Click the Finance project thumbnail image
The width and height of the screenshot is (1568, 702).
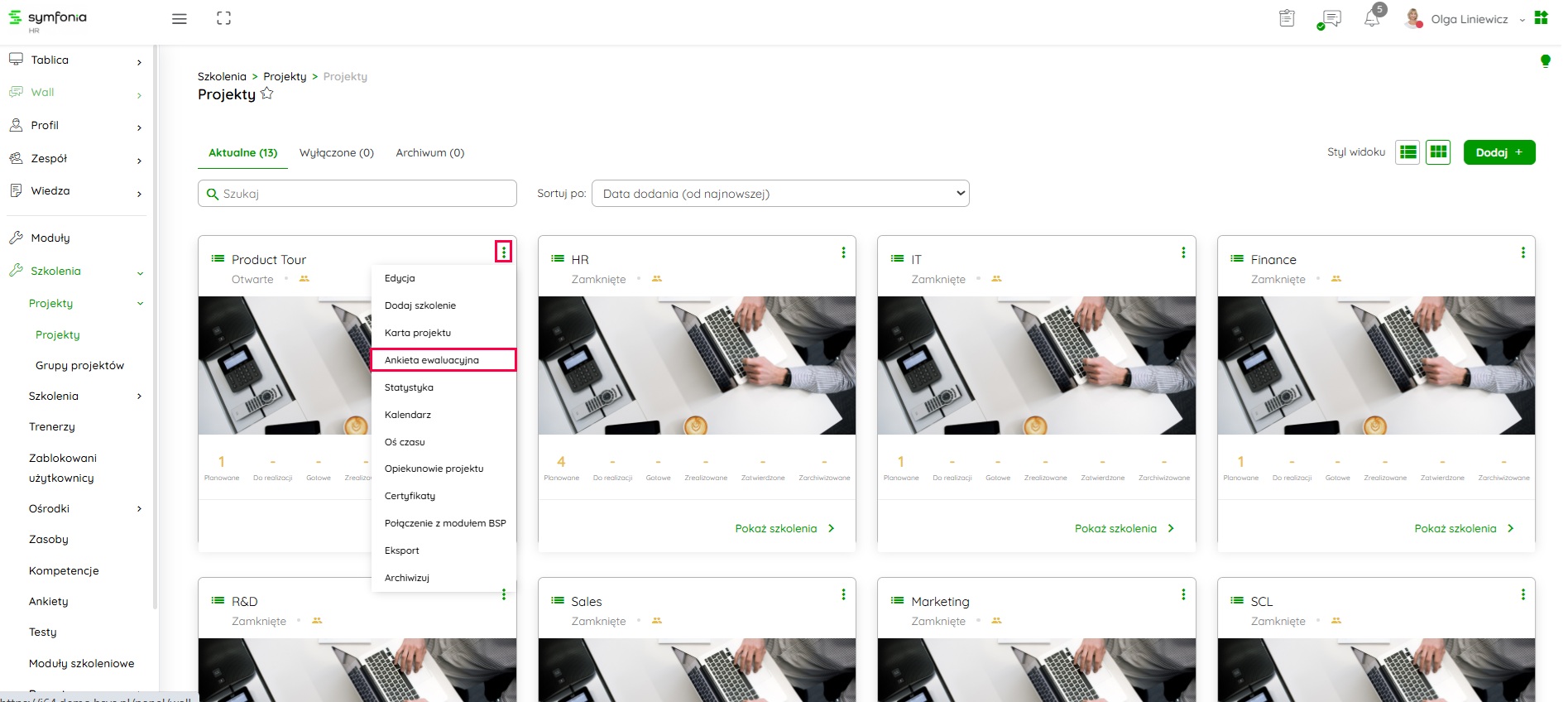pyautogui.click(x=1375, y=365)
